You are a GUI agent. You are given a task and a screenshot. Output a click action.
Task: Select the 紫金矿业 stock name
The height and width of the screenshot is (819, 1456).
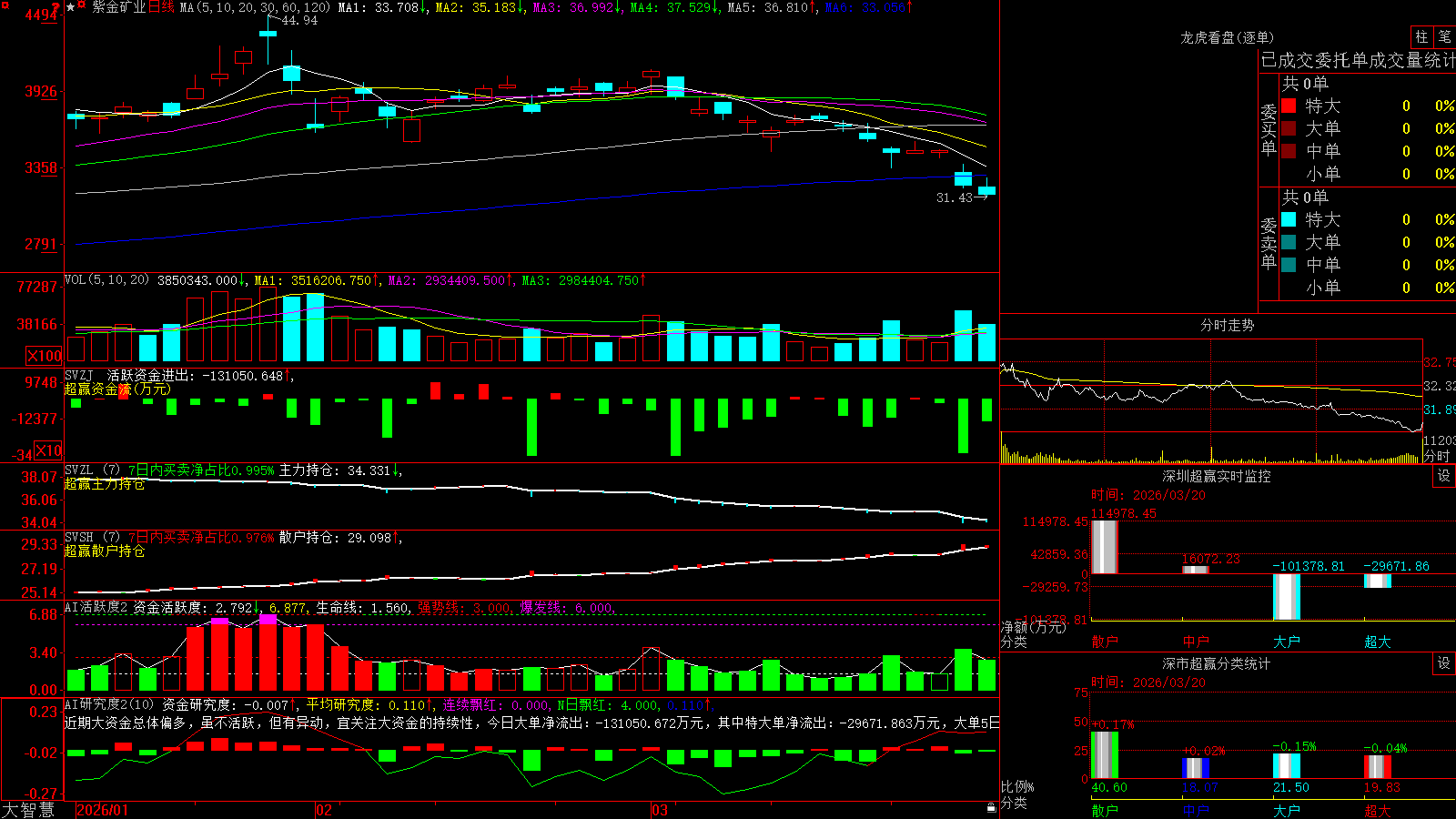tap(119, 7)
